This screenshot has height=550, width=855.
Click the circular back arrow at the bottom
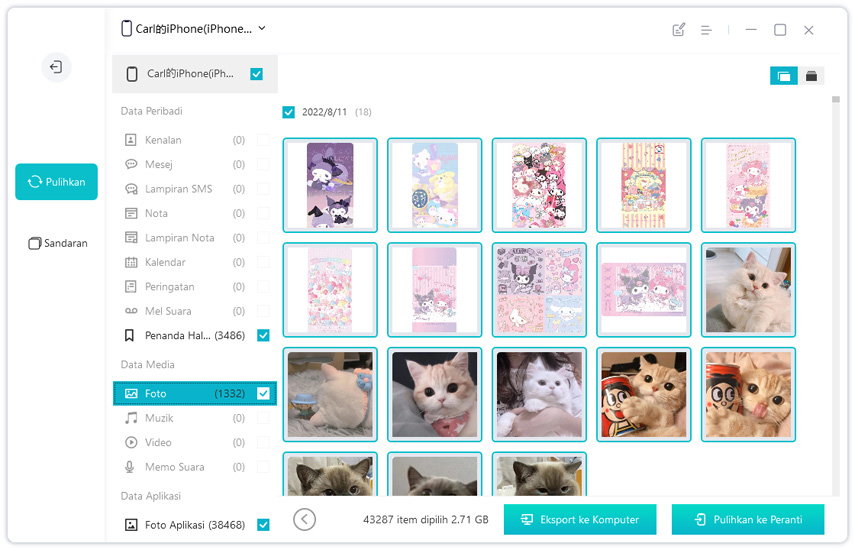point(305,519)
